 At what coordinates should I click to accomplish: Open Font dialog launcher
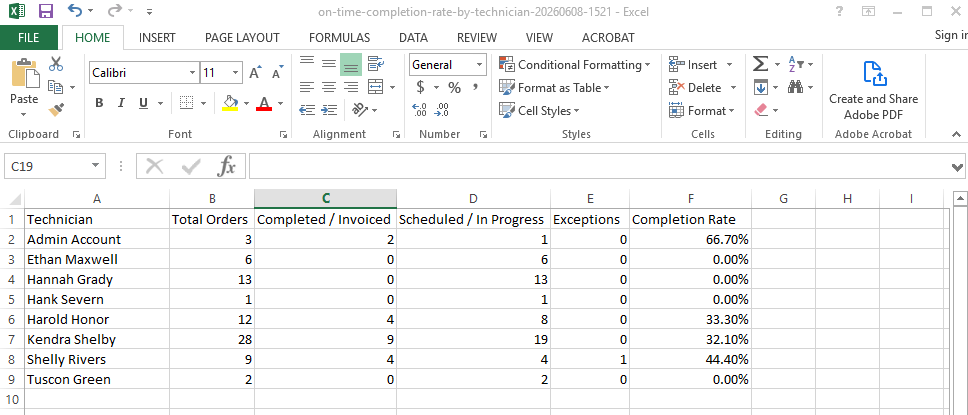point(283,134)
